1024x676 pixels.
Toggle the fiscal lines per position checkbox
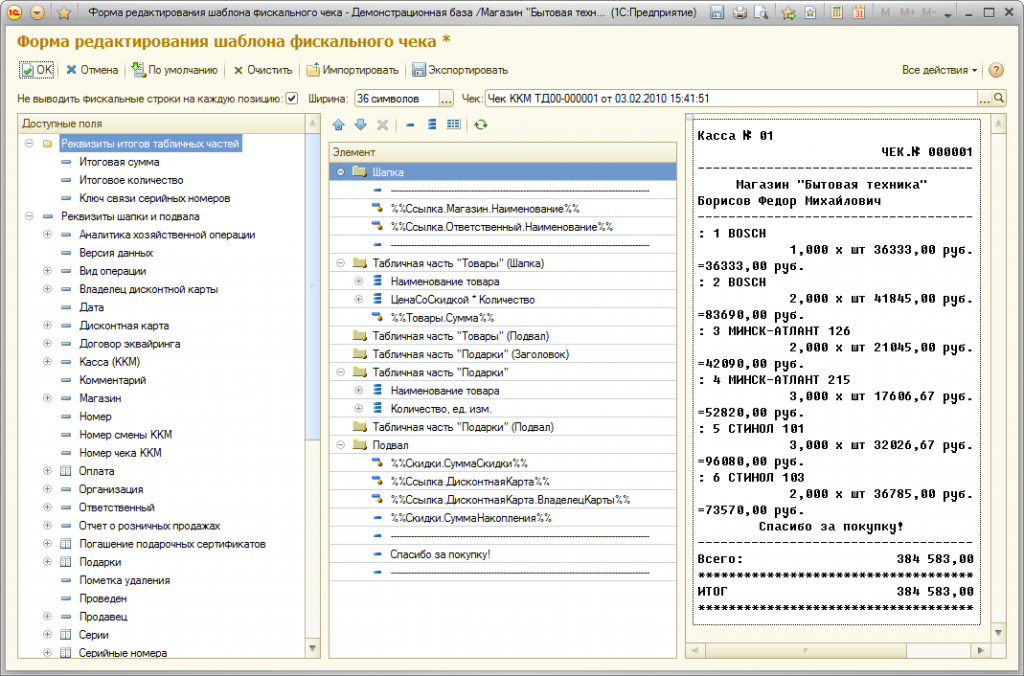[292, 98]
